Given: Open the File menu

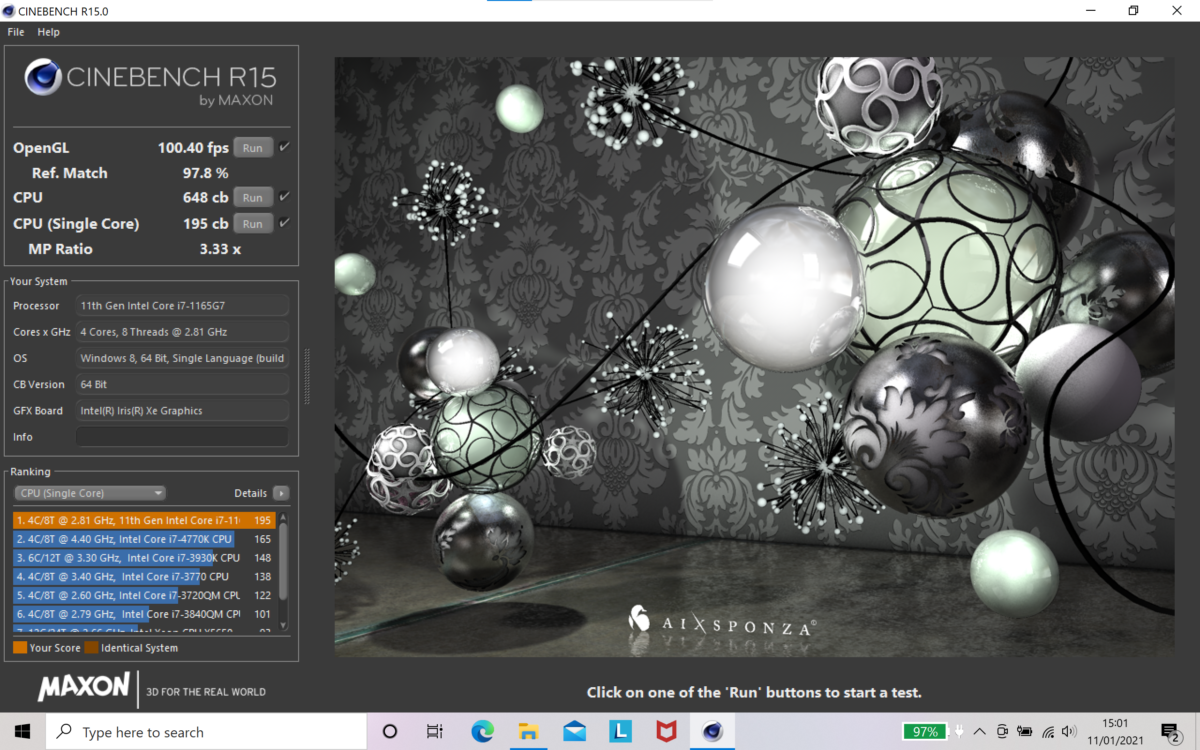Looking at the screenshot, I should 16,32.
